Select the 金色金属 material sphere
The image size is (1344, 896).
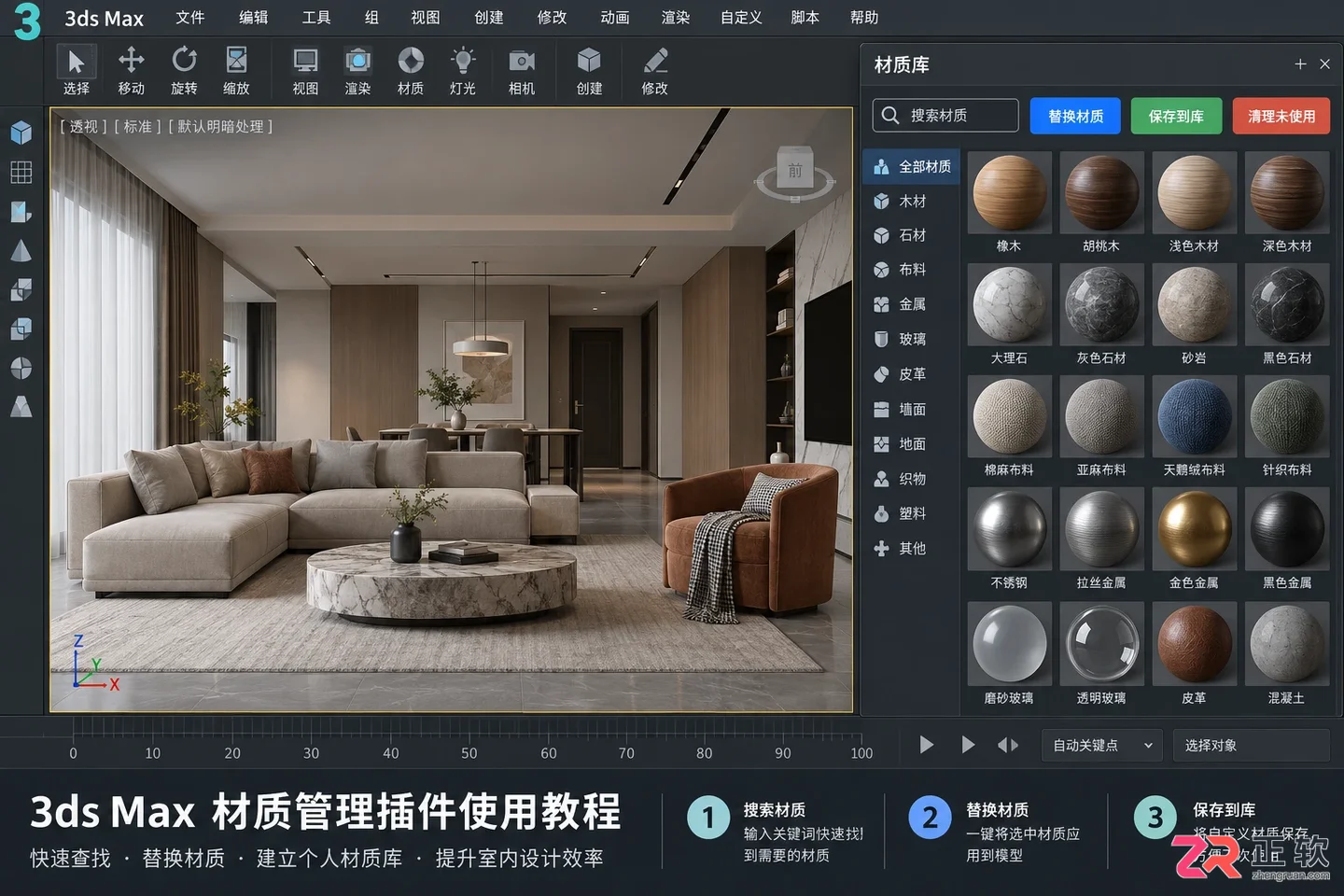1194,529
